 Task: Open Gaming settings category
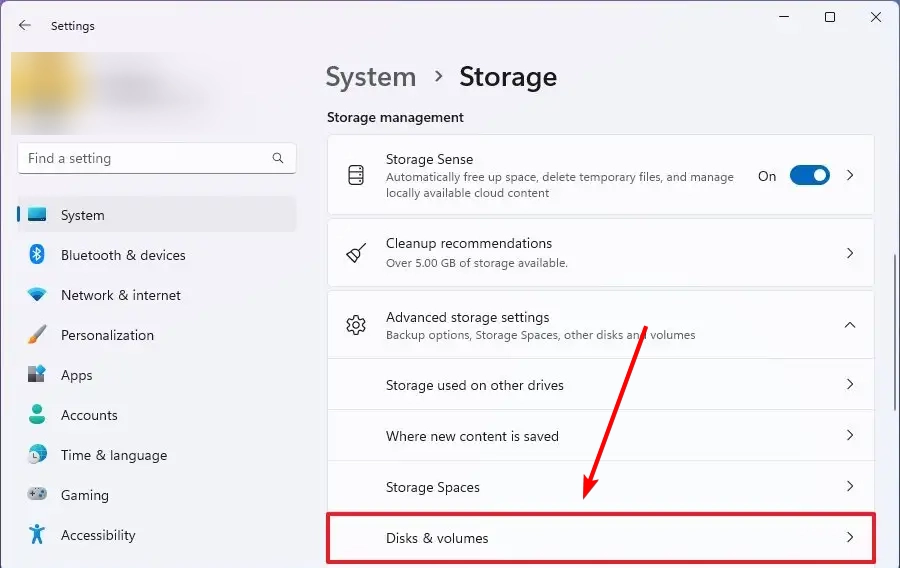pos(157,495)
